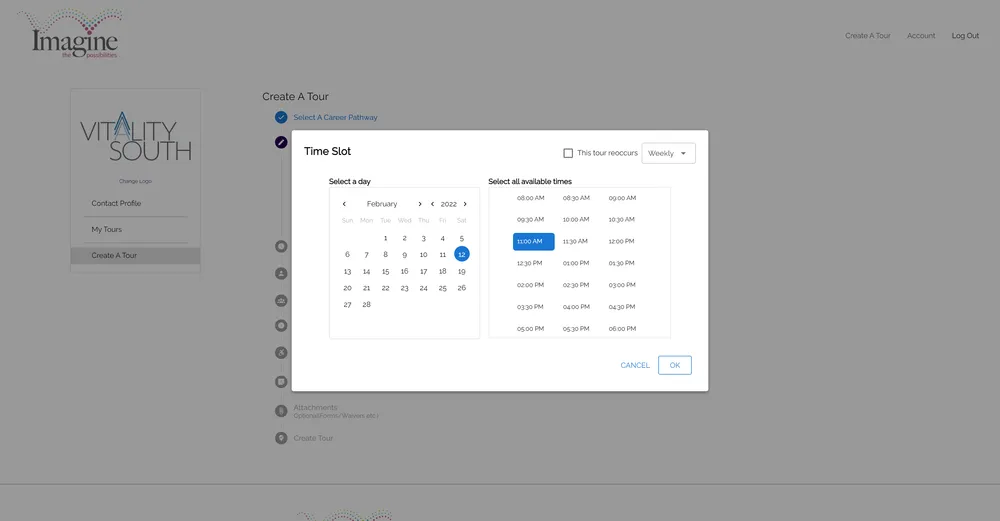Click the Log Out link
This screenshot has width=1000, height=521.
[965, 36]
